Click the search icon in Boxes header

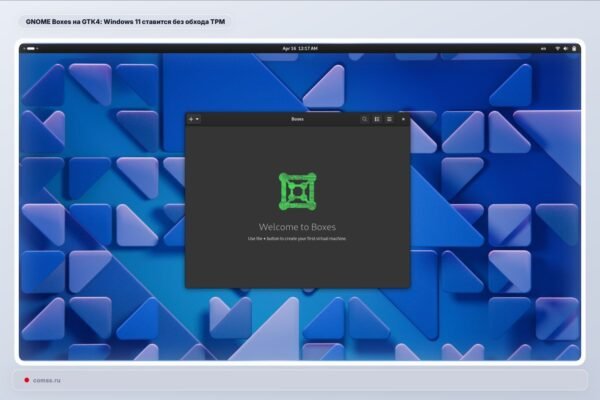pyautogui.click(x=364, y=119)
